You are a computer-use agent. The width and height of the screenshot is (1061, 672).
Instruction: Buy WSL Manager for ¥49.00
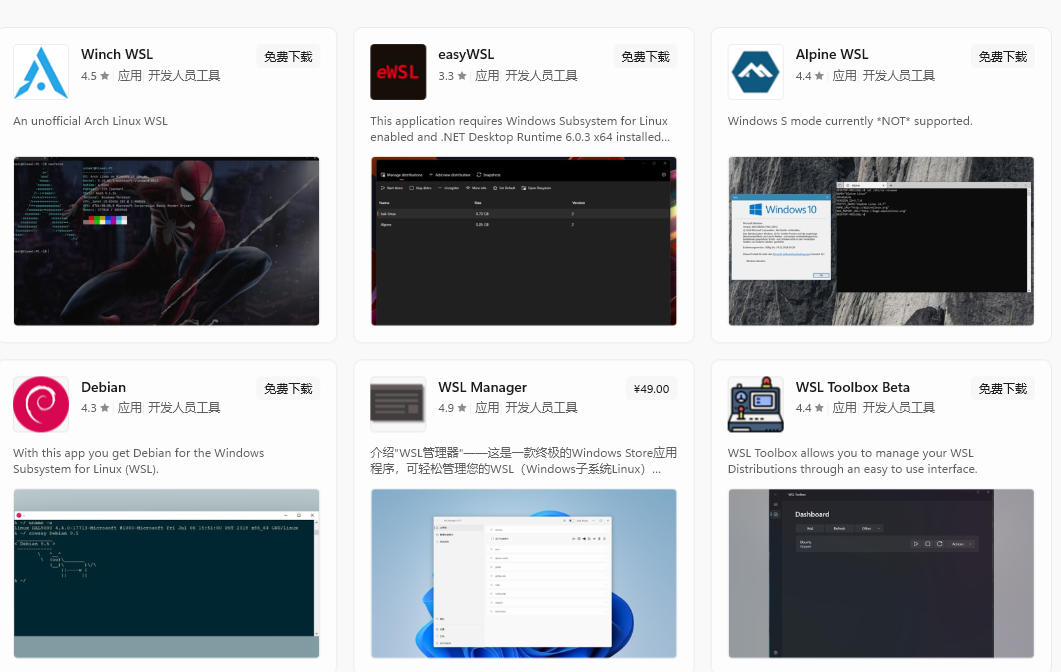[x=651, y=389]
